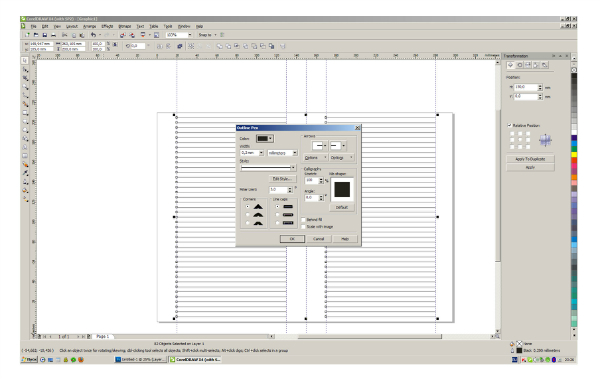Click the Export toolbar icon
600x379 pixels.
click(x=132, y=35)
